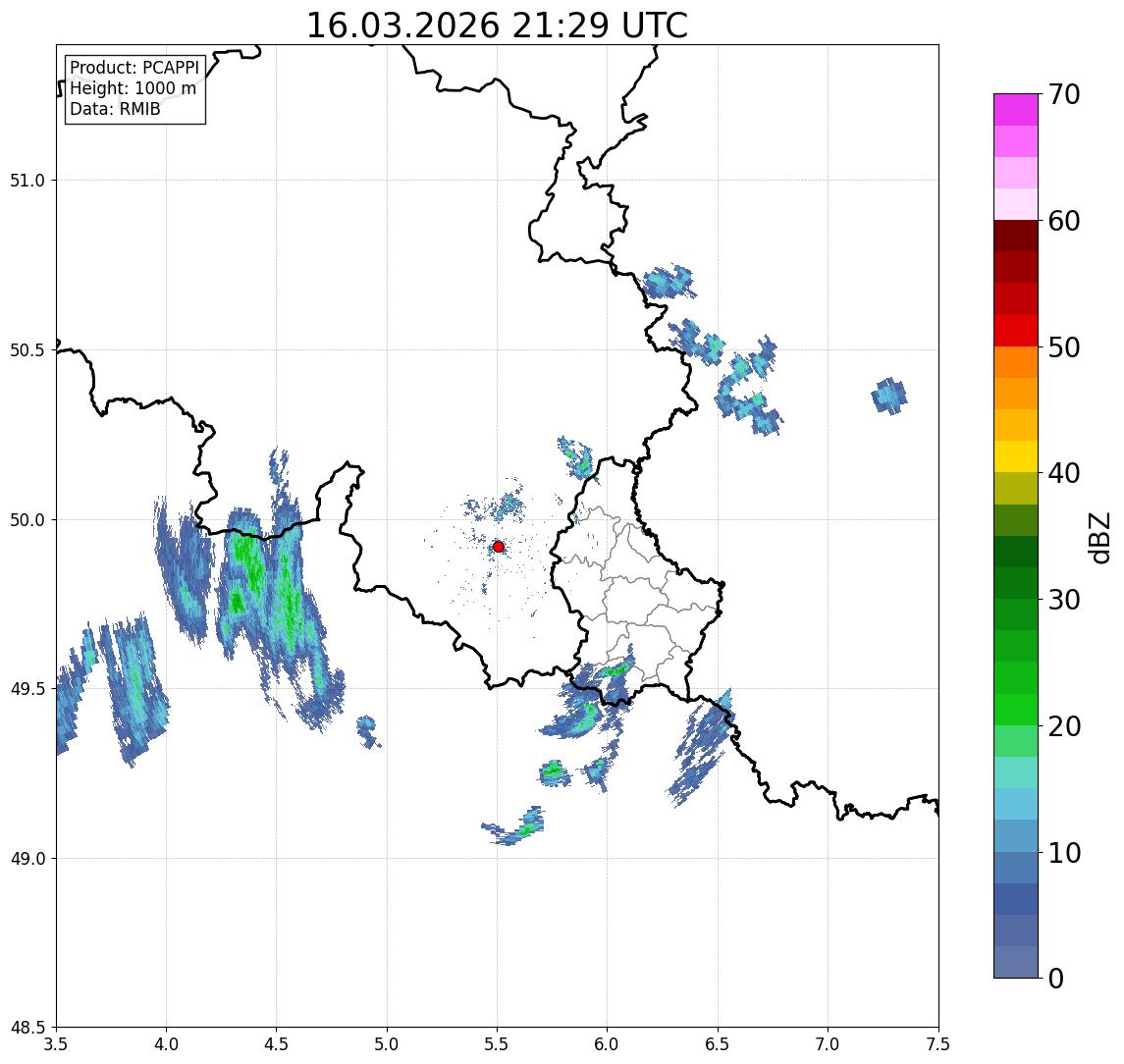Click the 'Height: 1000 m' text
Viewport: 1124px width, 1064px height.
(133, 88)
